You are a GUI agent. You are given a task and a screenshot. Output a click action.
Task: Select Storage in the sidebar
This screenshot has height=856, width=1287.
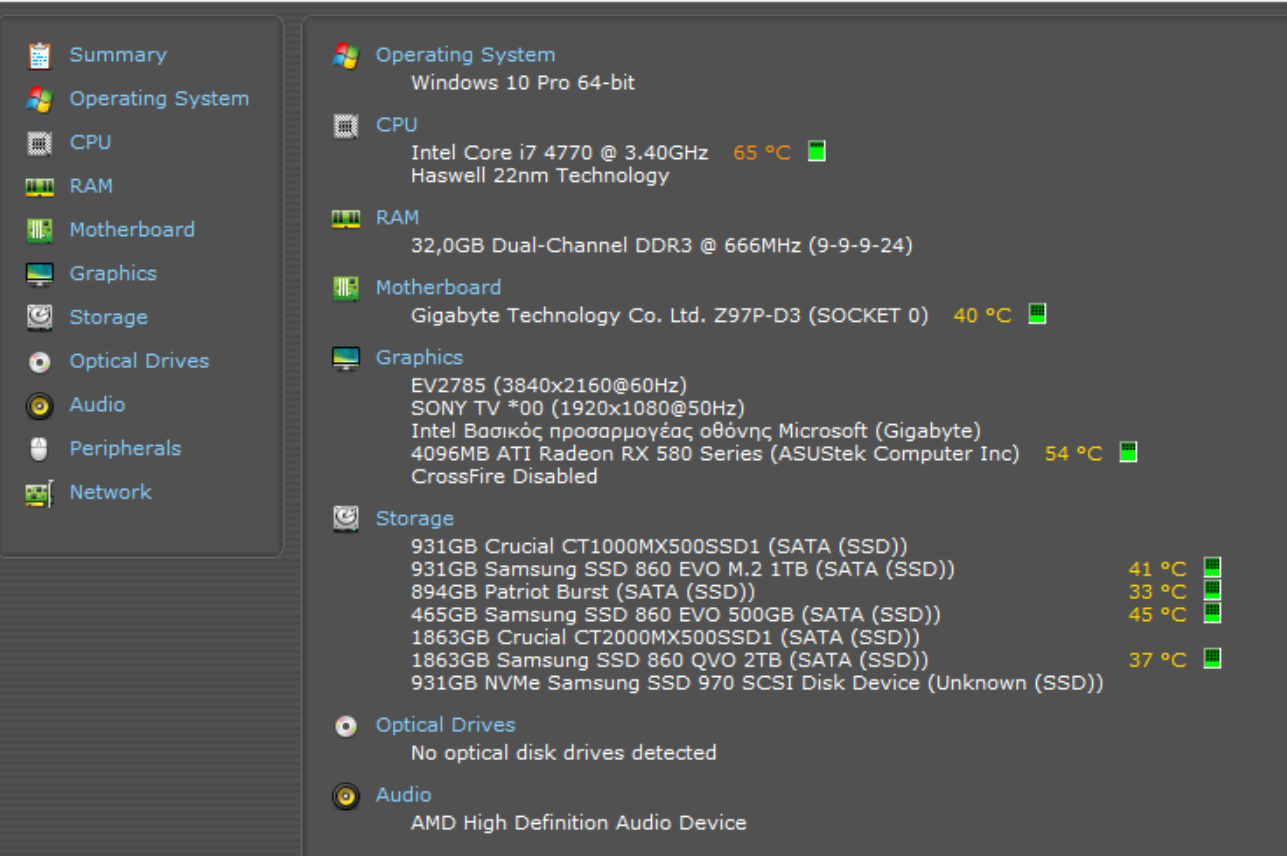point(108,318)
